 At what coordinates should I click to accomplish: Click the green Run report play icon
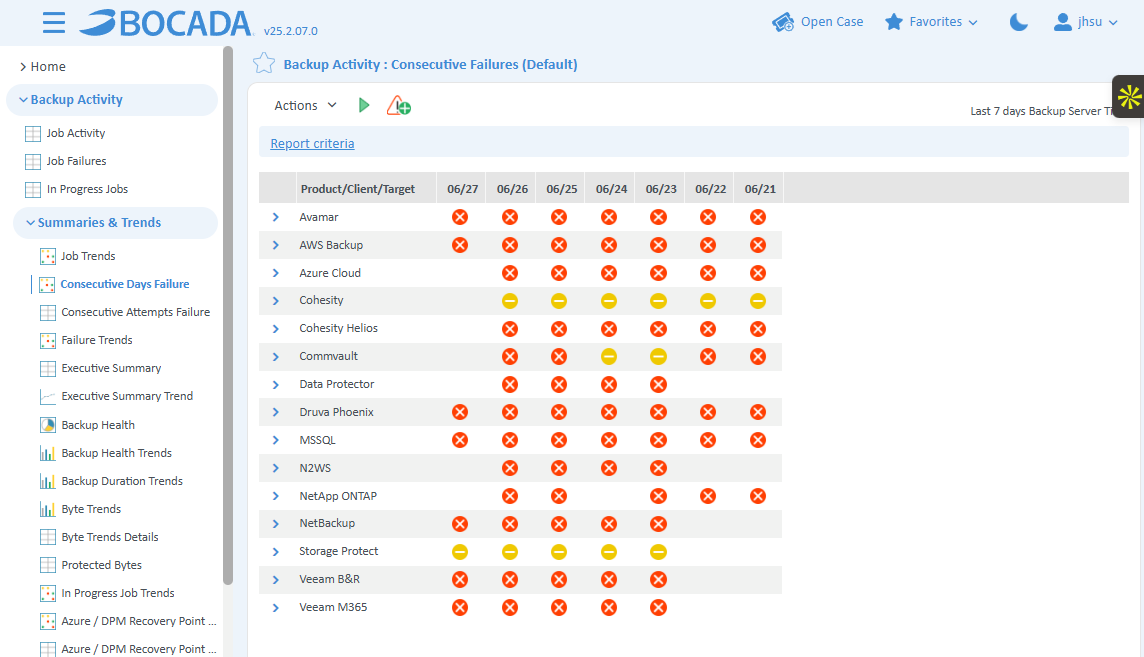364,105
